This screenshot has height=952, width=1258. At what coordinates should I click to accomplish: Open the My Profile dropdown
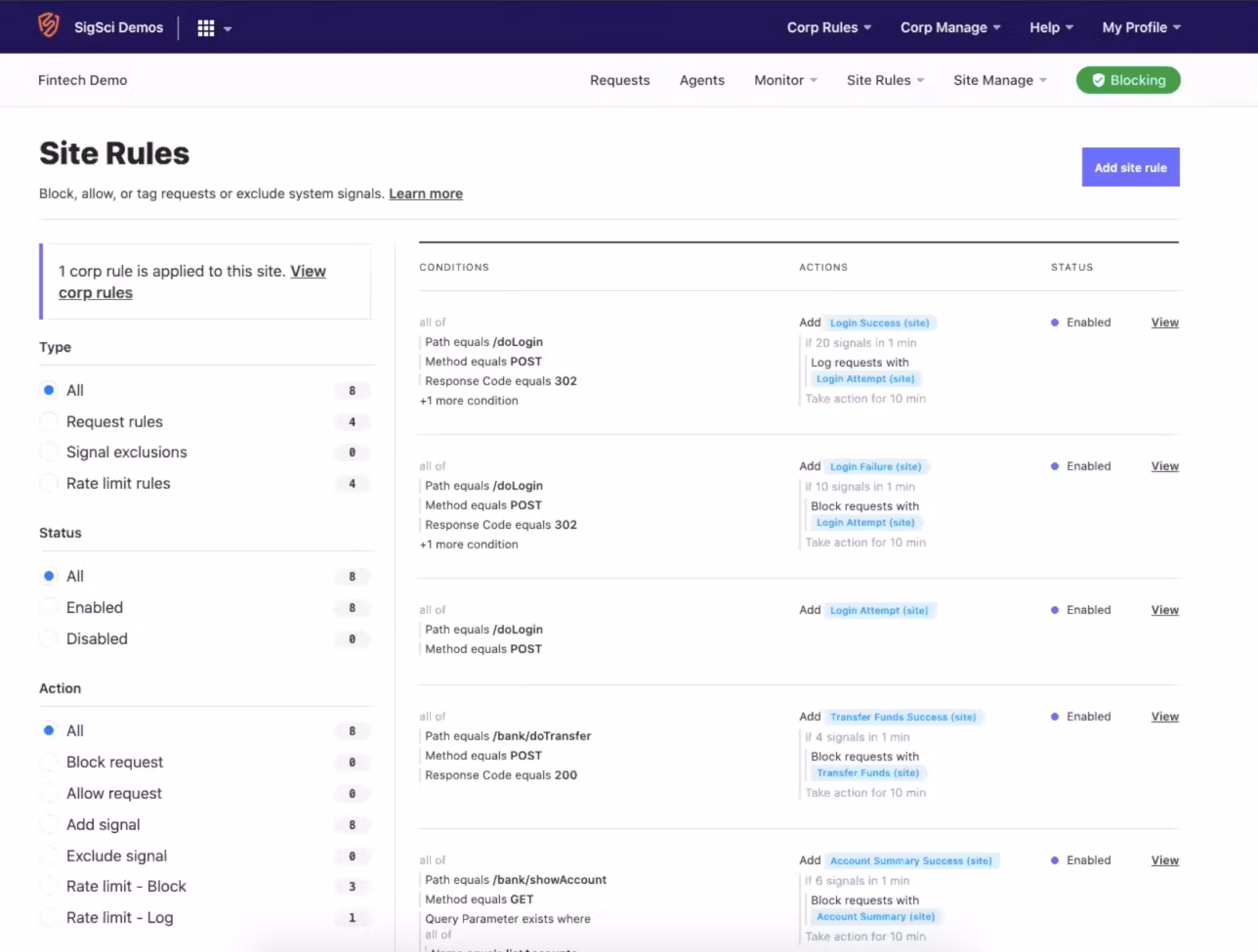coord(1140,27)
